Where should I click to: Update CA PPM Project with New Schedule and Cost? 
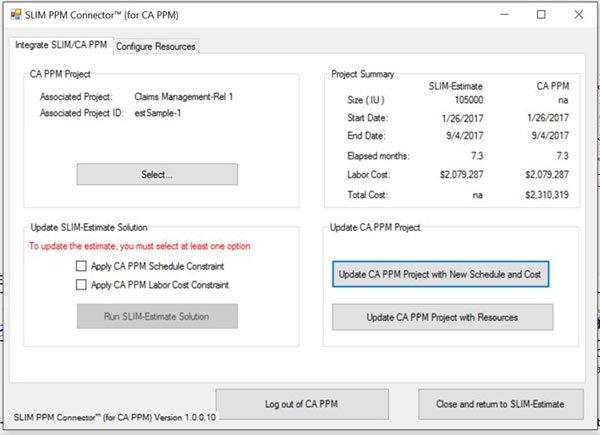coord(440,274)
